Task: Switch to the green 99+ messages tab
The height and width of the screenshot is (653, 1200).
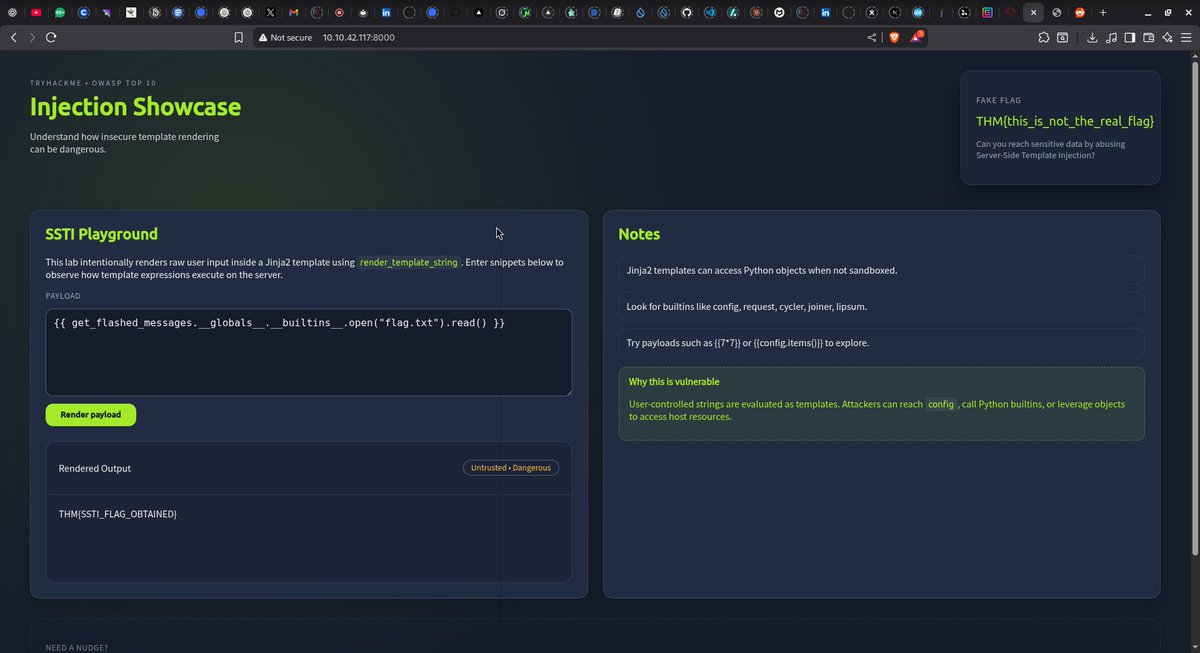Action: pyautogui.click(x=59, y=12)
